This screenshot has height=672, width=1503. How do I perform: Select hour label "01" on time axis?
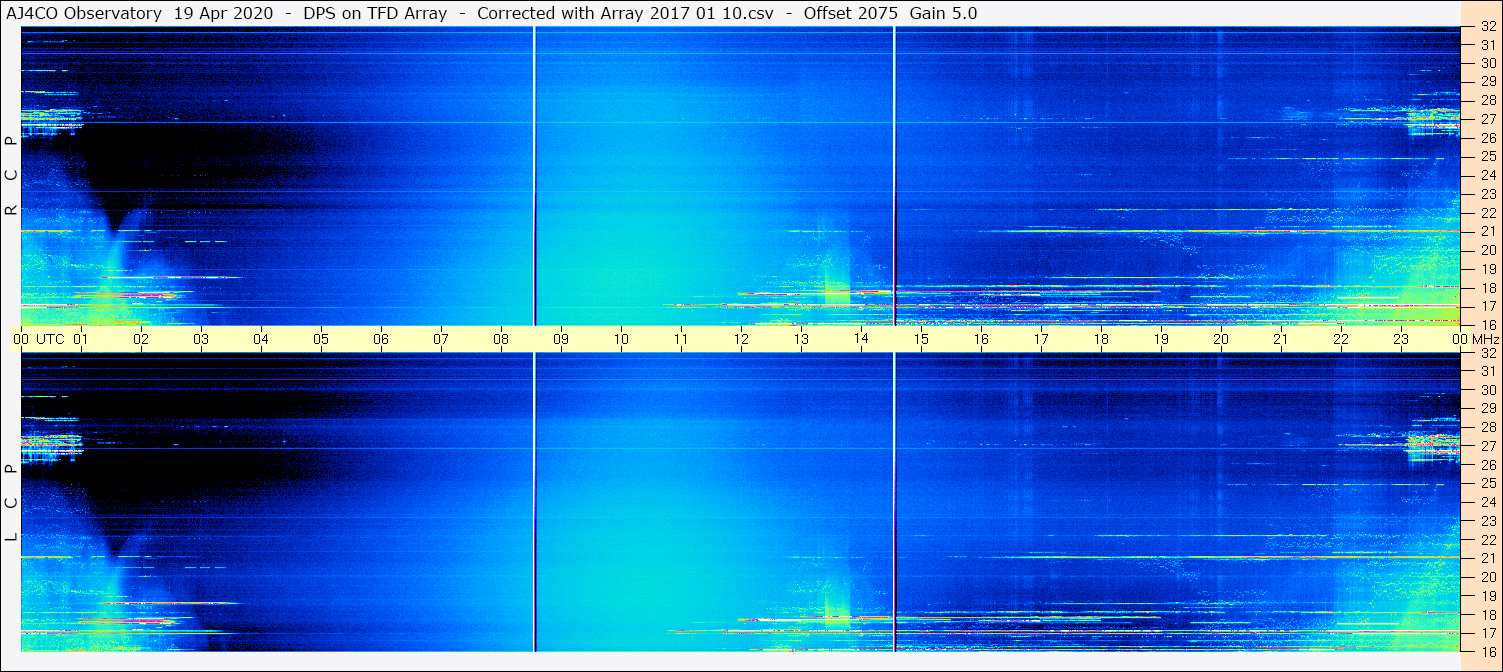click(81, 339)
